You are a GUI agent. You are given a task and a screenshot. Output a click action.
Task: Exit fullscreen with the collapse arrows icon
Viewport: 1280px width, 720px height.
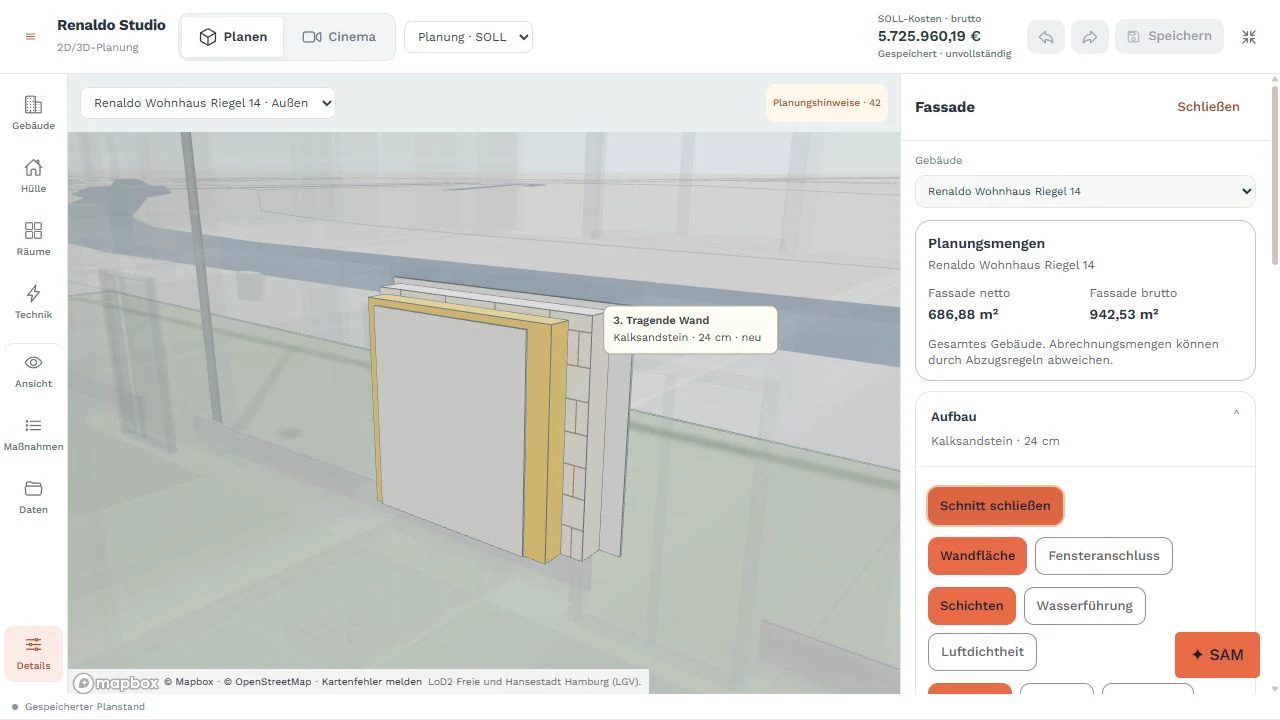pyautogui.click(x=1249, y=37)
